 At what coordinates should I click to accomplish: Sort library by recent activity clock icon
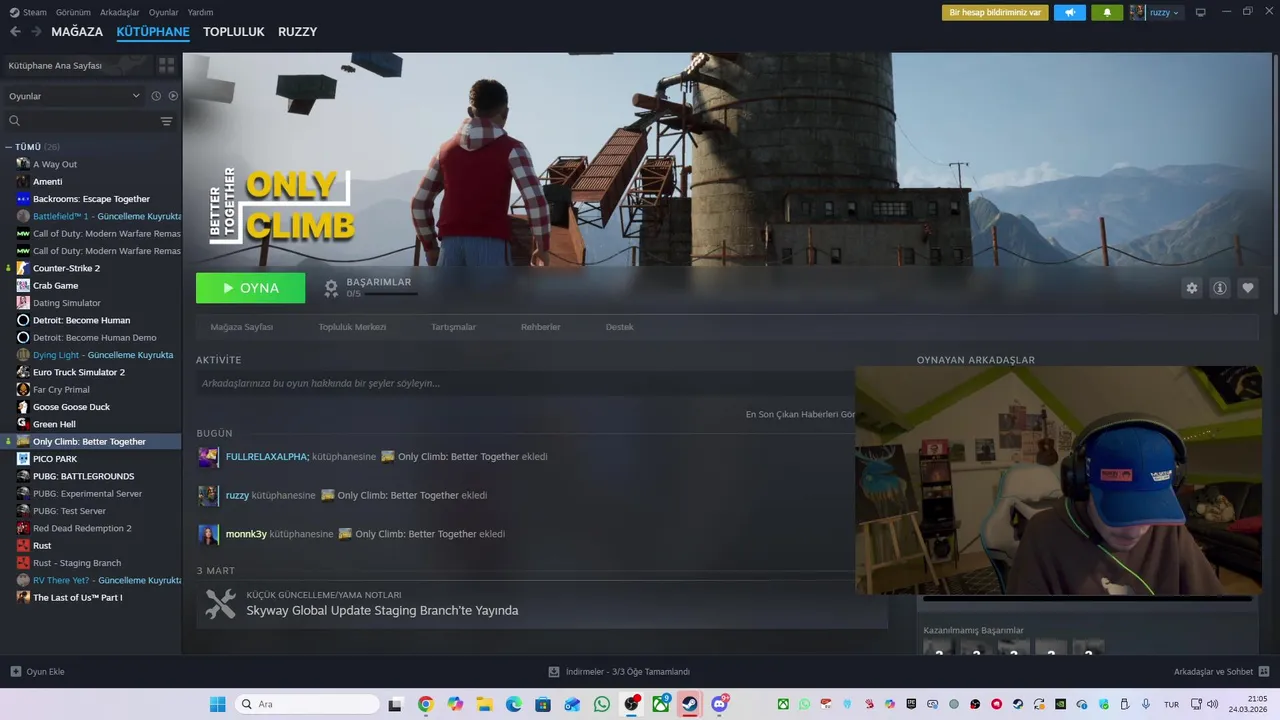point(156,96)
